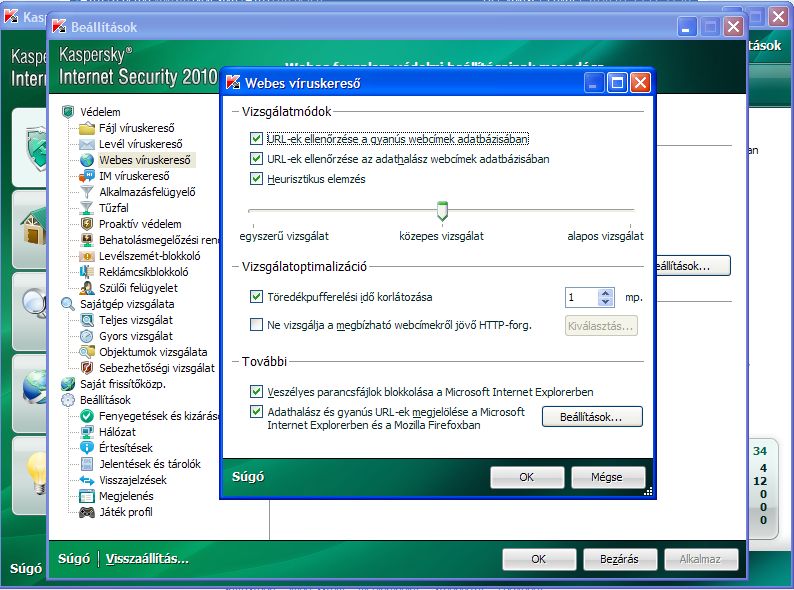
Task: Click the heuristic analysis level slider handle
Action: [442, 211]
